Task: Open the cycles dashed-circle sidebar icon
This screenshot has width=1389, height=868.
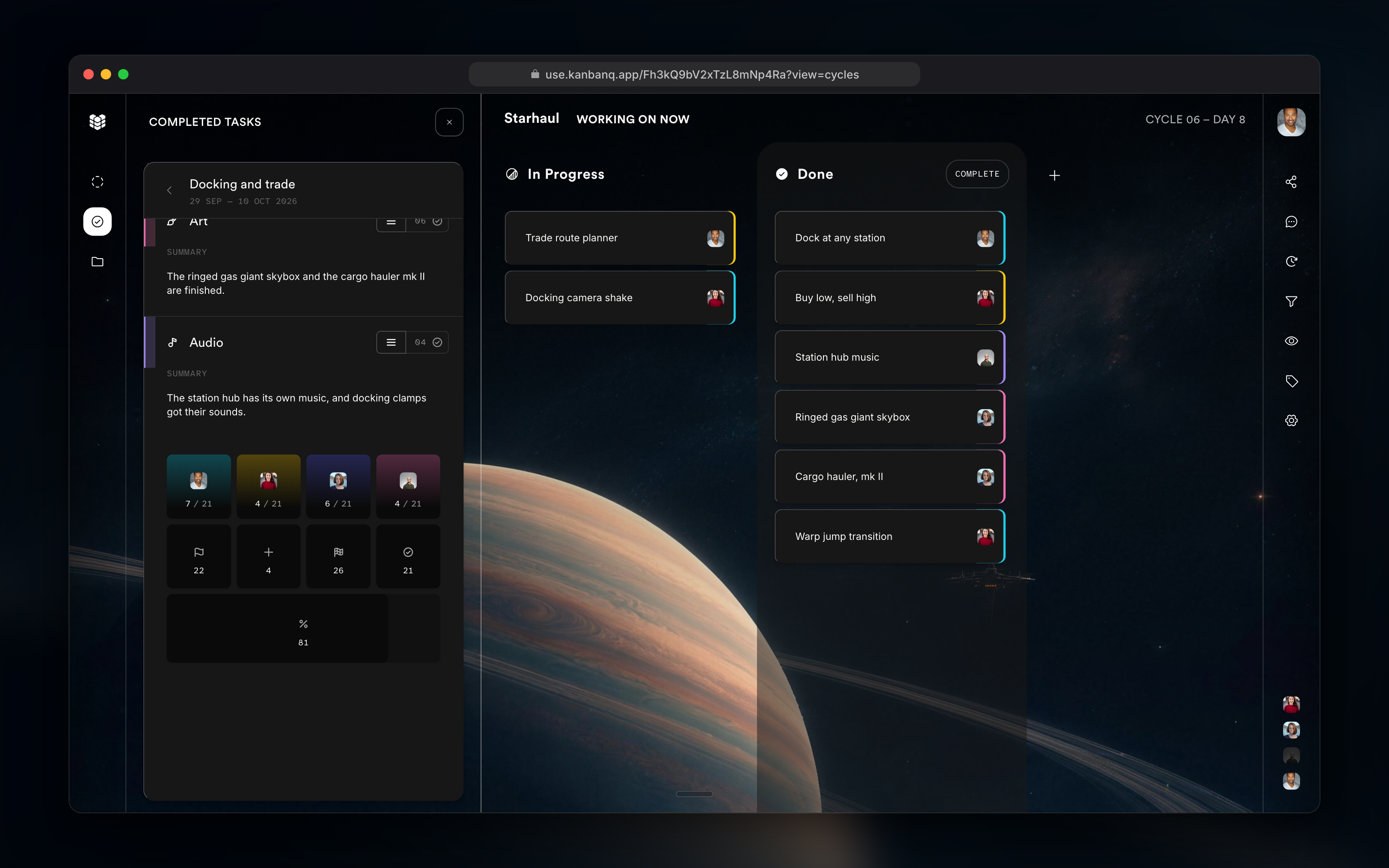Action: click(98, 182)
